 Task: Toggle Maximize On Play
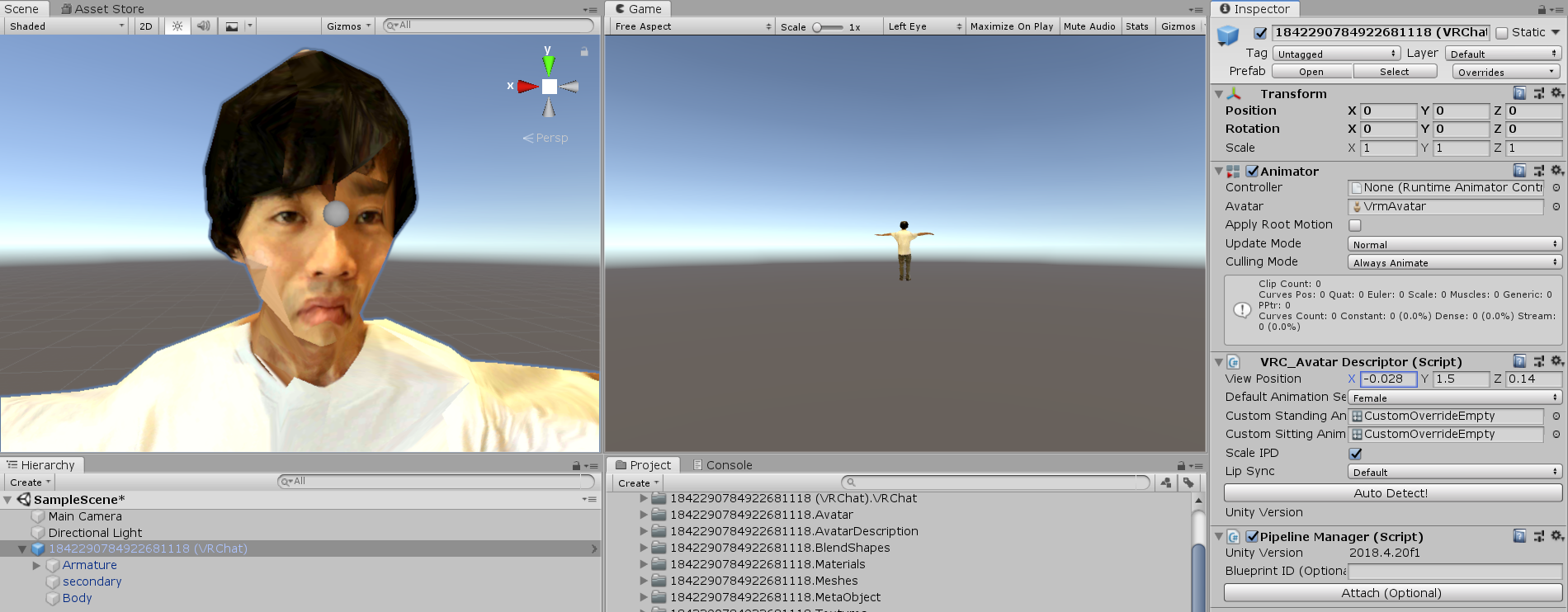point(1012,26)
